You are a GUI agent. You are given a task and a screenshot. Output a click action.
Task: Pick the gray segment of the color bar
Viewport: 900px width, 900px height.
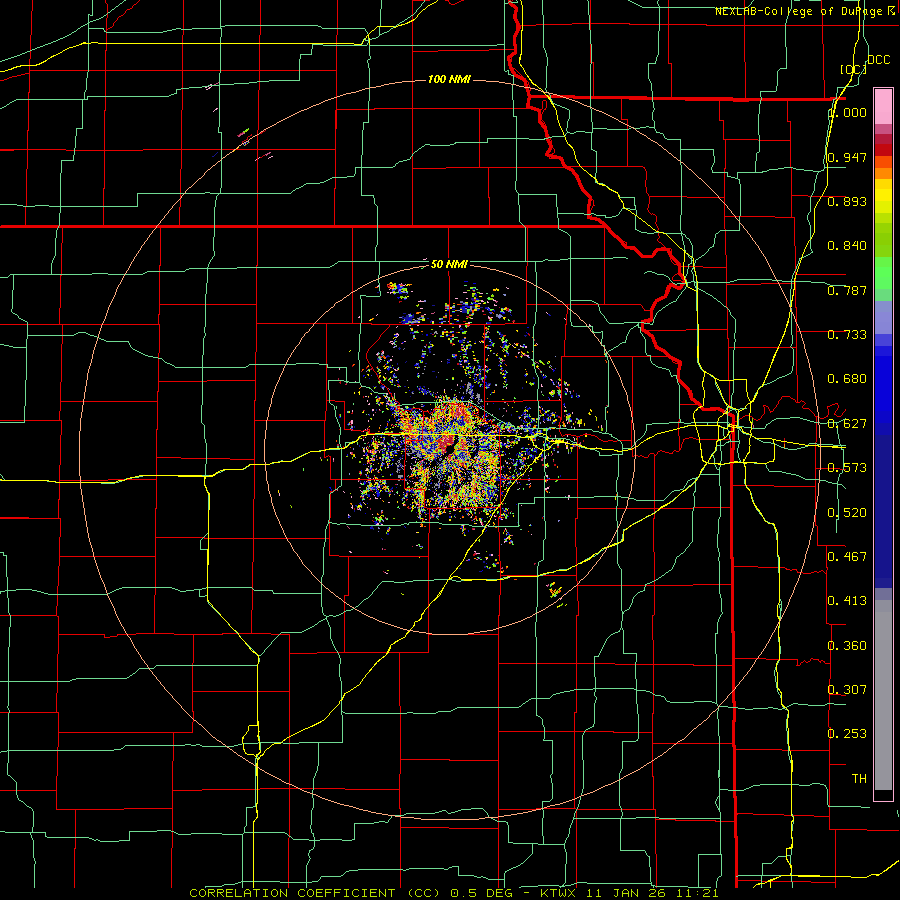[x=883, y=695]
